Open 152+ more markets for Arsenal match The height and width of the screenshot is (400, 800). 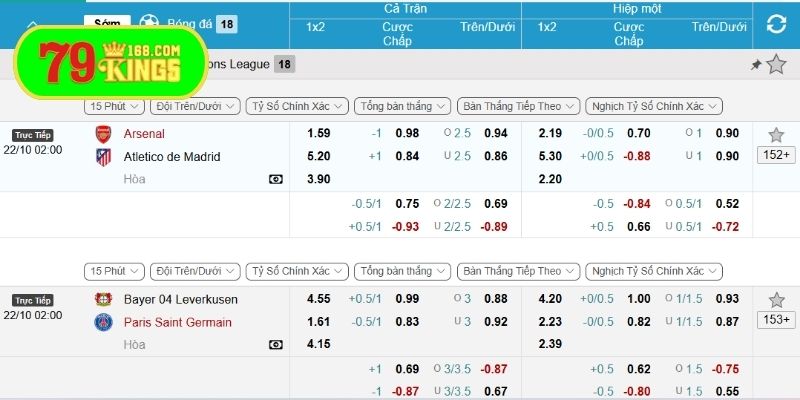[x=775, y=155]
